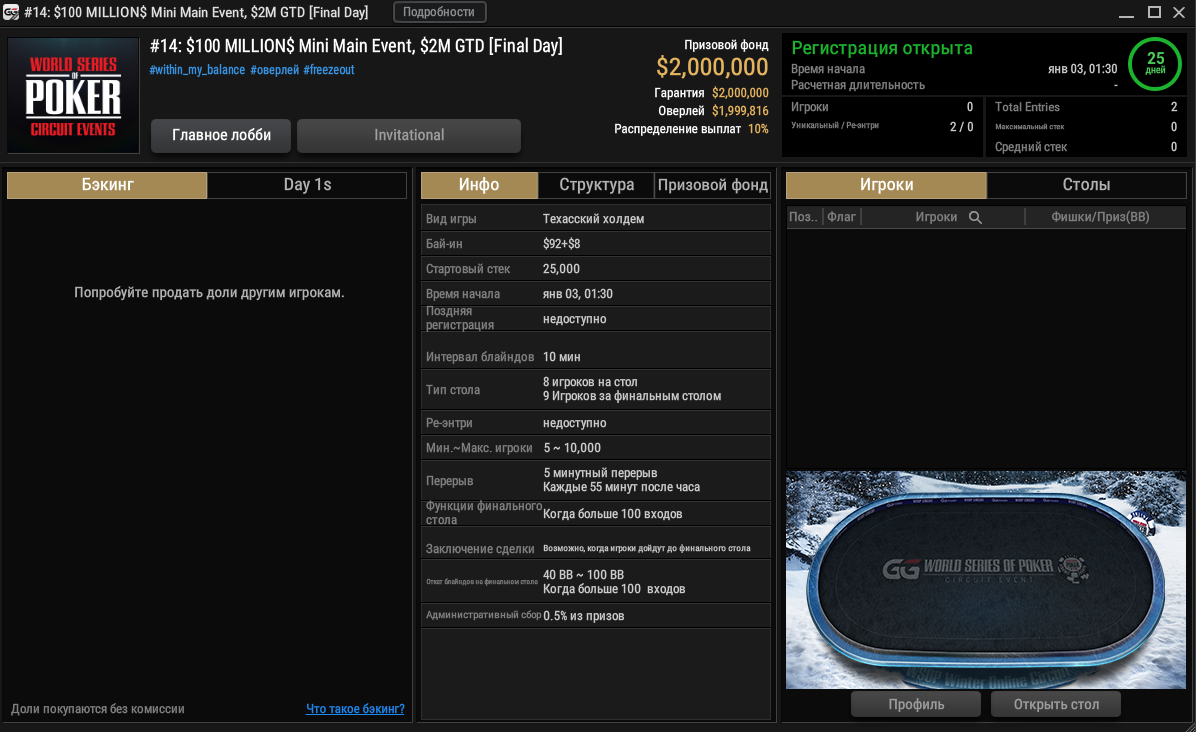The height and width of the screenshot is (732, 1196).
Task: Open the Что такое бэкинг? link
Action: pos(355,709)
